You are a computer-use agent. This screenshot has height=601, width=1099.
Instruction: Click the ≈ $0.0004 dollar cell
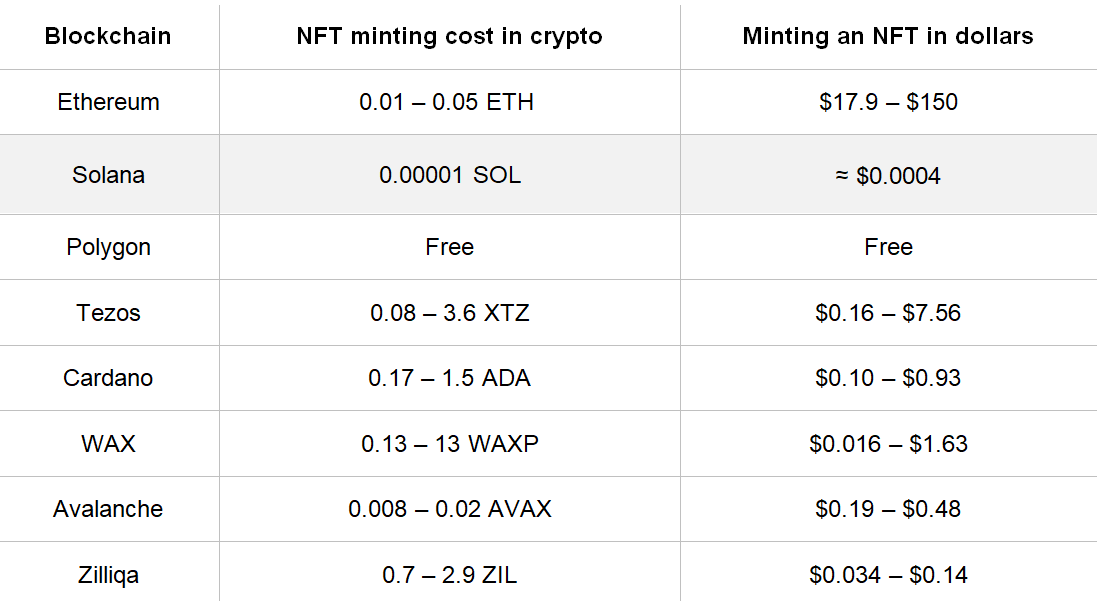pyautogui.click(x=888, y=176)
